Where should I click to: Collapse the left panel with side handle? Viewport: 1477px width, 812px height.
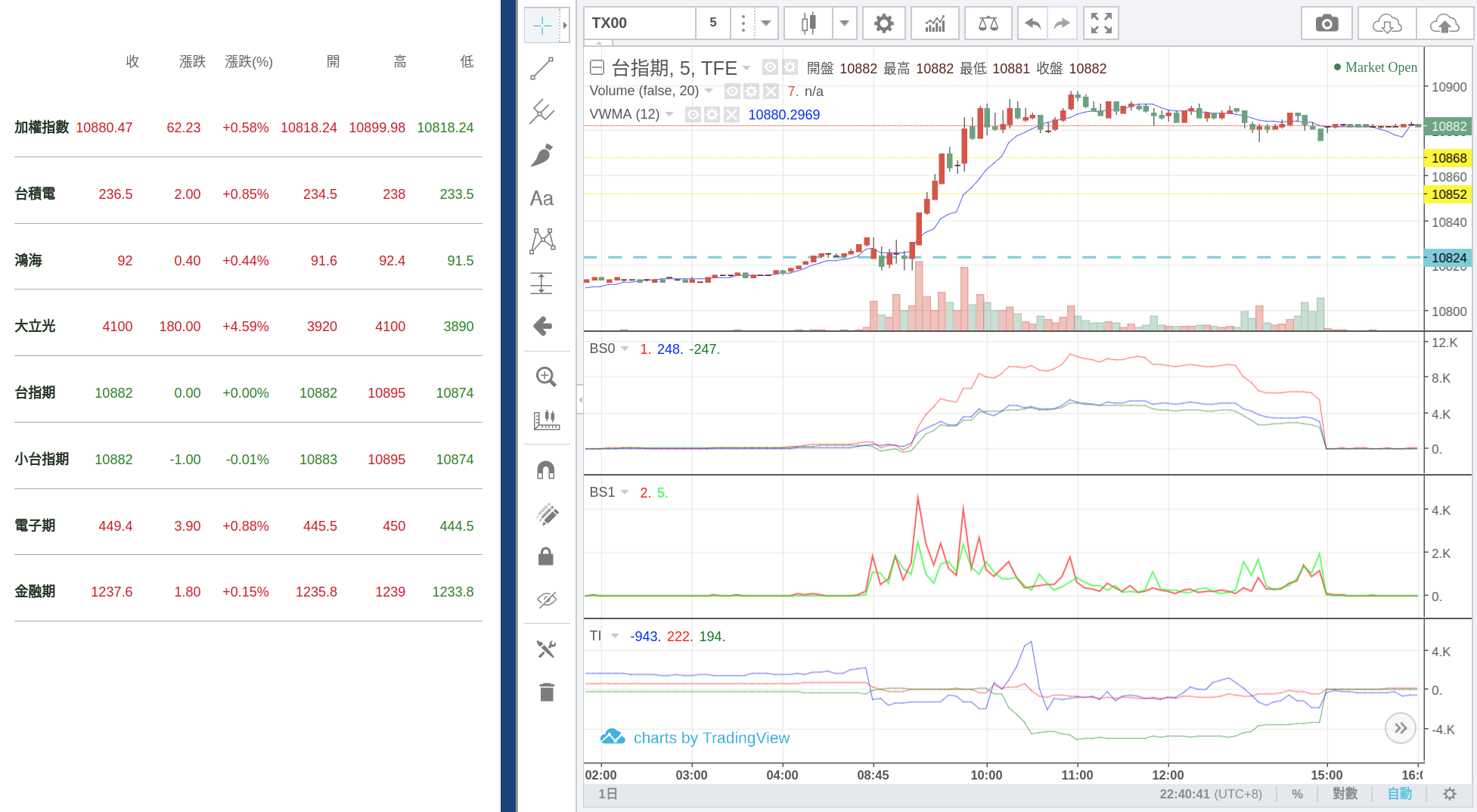580,399
